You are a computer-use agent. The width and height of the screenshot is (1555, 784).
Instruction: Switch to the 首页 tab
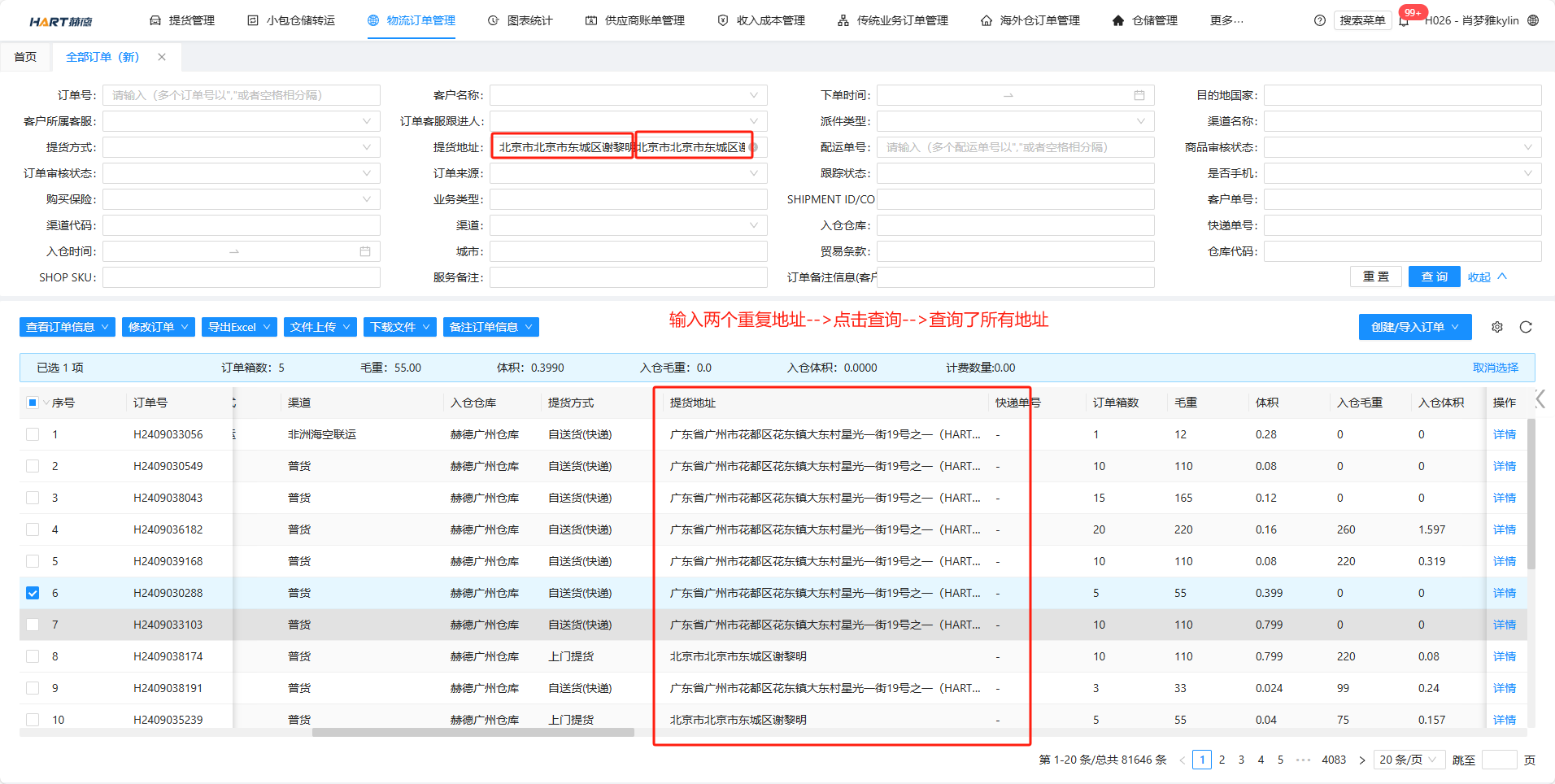tap(25, 57)
